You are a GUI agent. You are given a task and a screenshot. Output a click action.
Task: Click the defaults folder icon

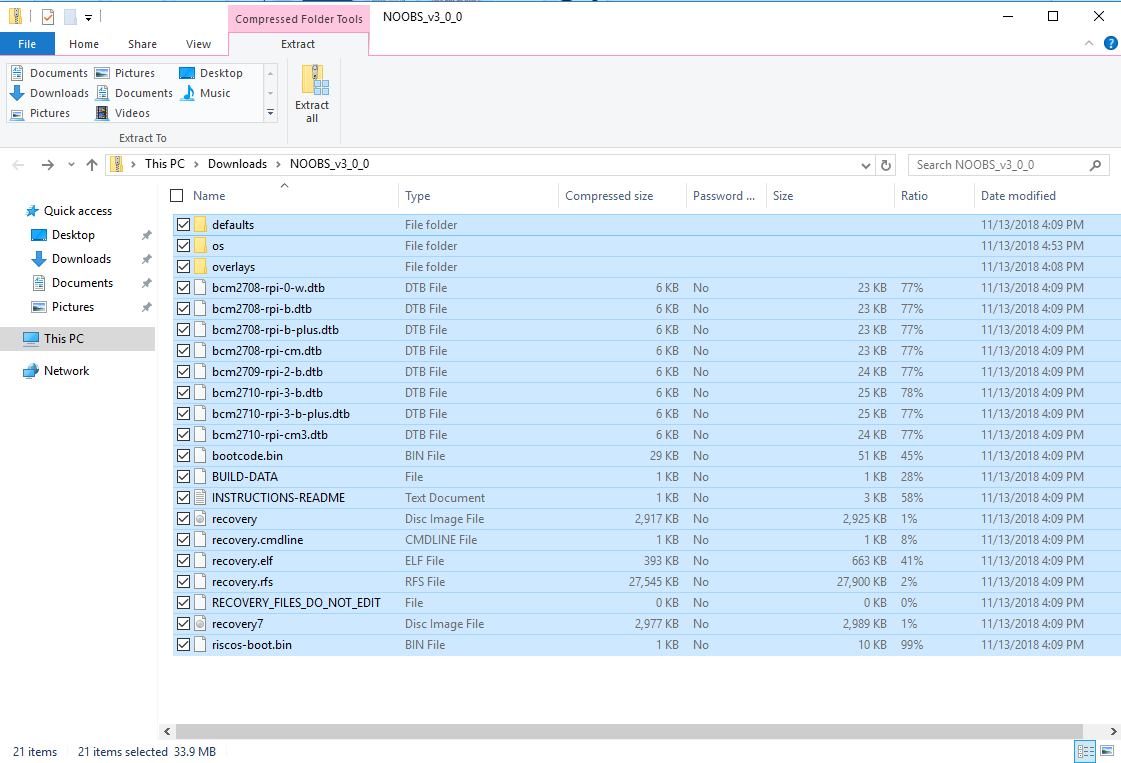point(200,225)
